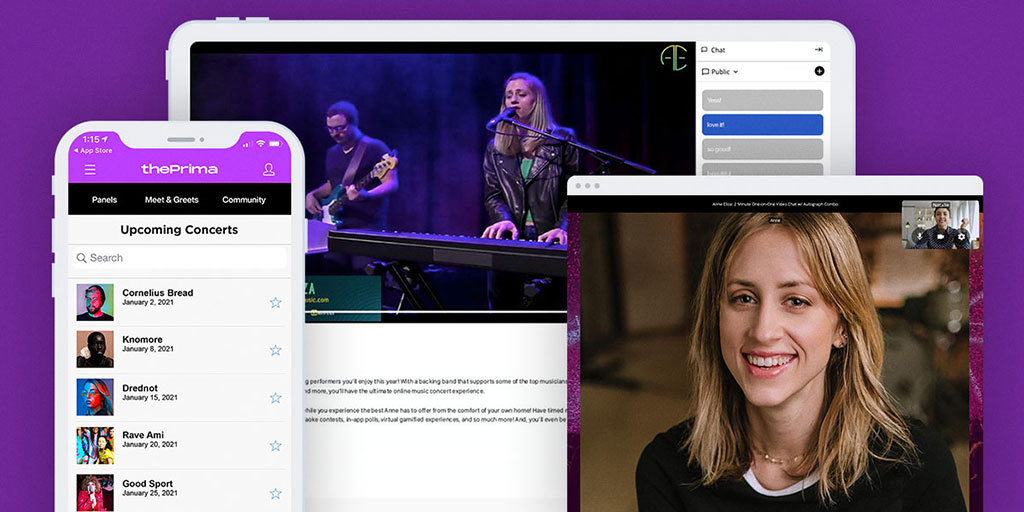Open Drednot artist thumbnail
The image size is (1024, 512).
point(95,397)
